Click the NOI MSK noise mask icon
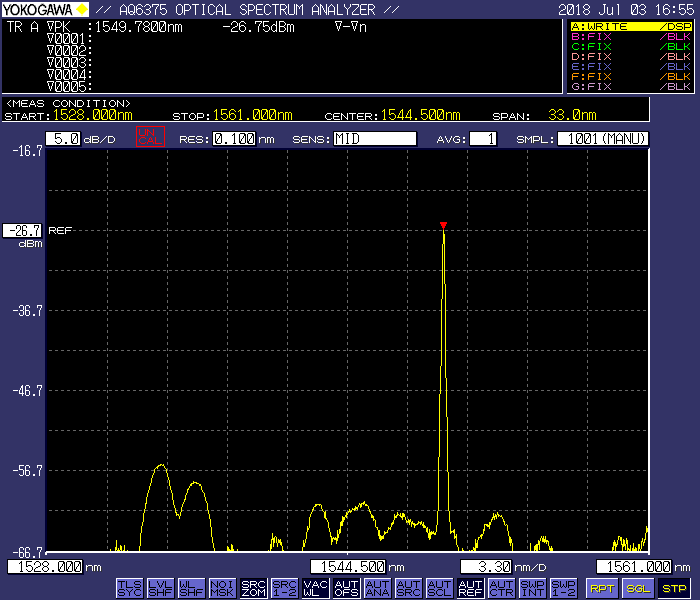 point(223,588)
